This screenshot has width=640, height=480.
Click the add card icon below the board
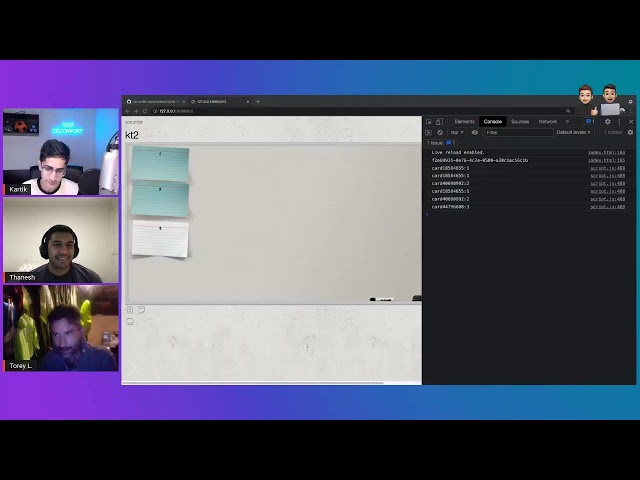tap(130, 310)
